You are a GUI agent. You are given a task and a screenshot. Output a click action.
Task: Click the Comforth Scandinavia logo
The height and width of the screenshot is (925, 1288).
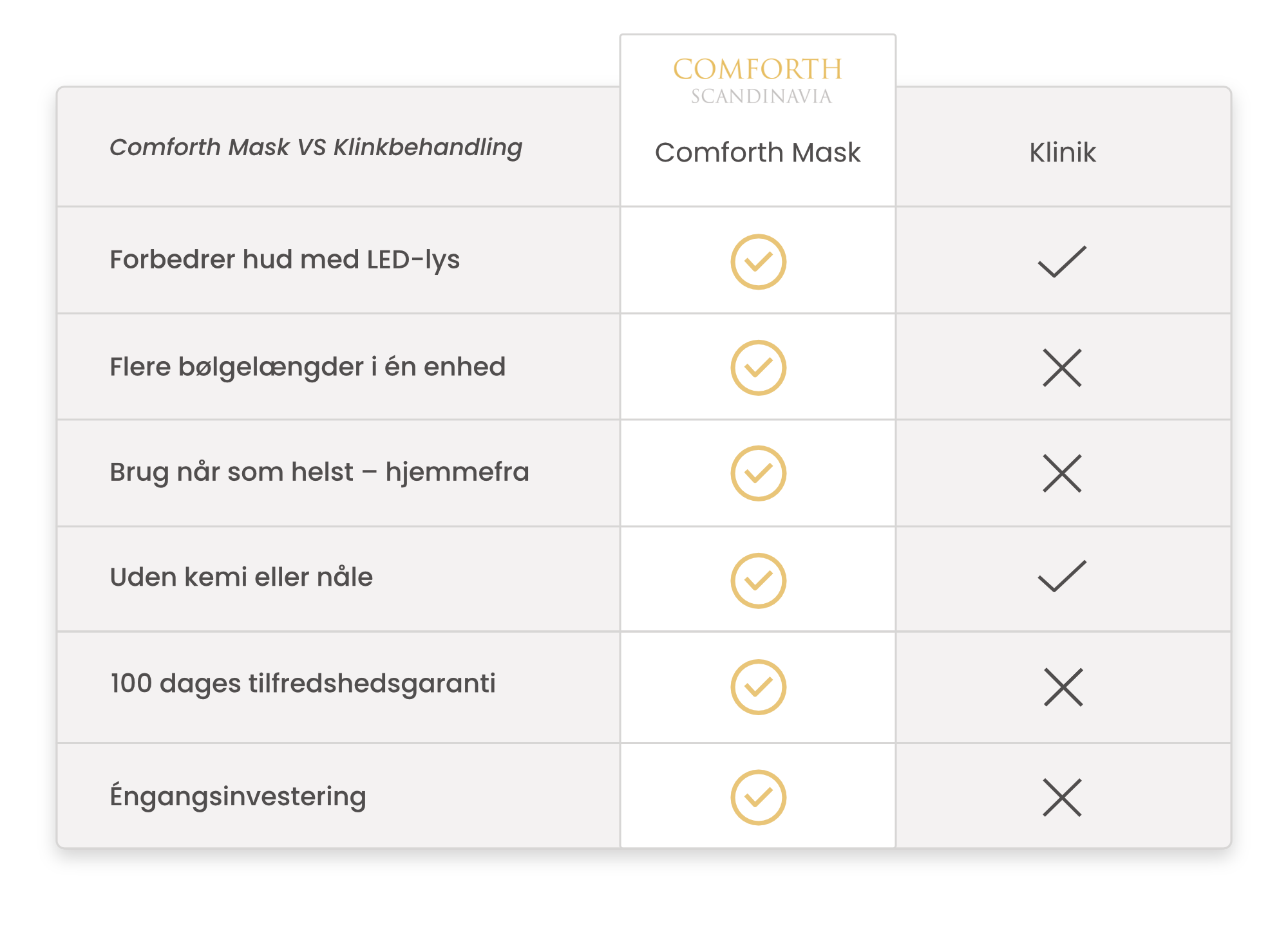[x=758, y=80]
